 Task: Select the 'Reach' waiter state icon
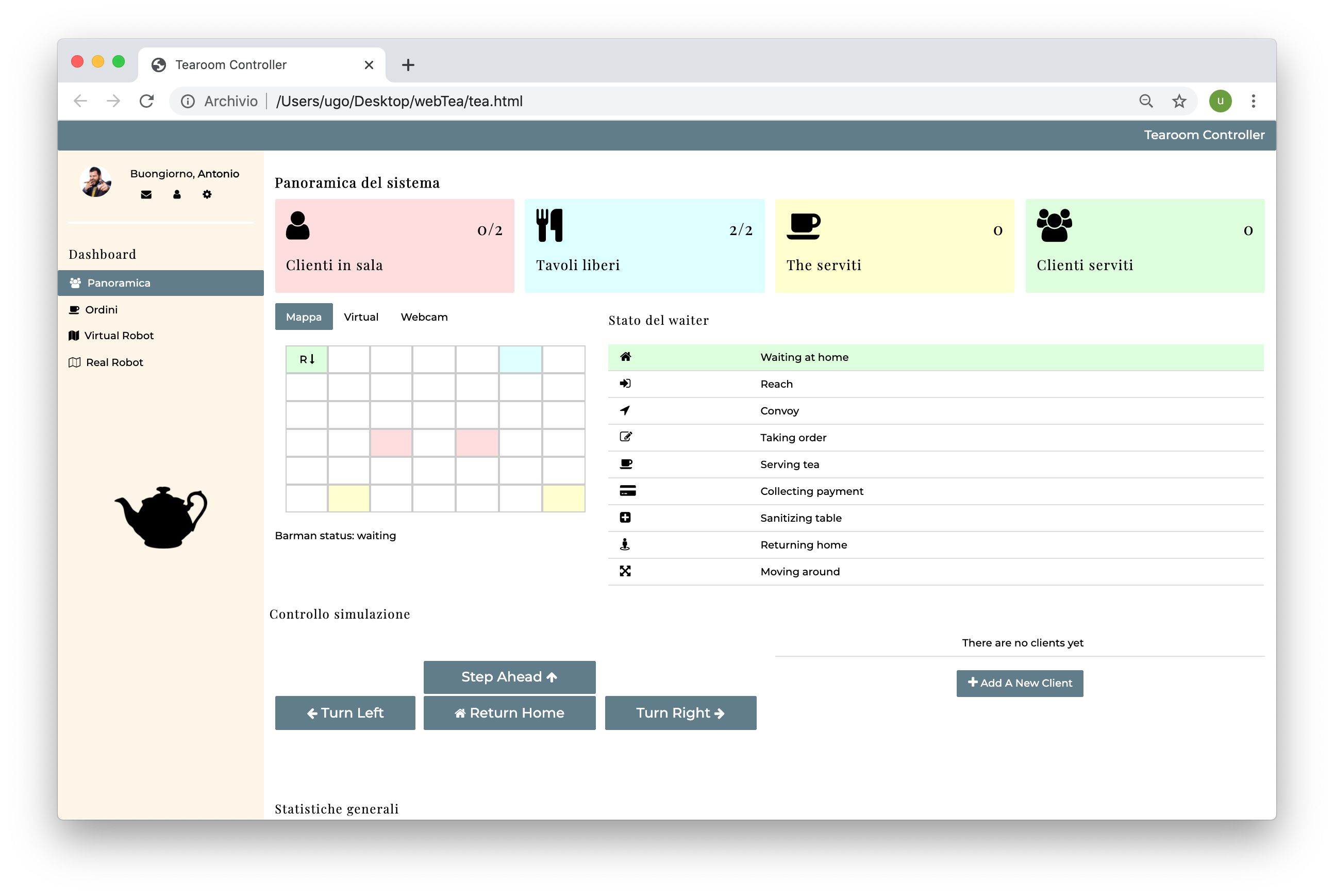tap(627, 384)
